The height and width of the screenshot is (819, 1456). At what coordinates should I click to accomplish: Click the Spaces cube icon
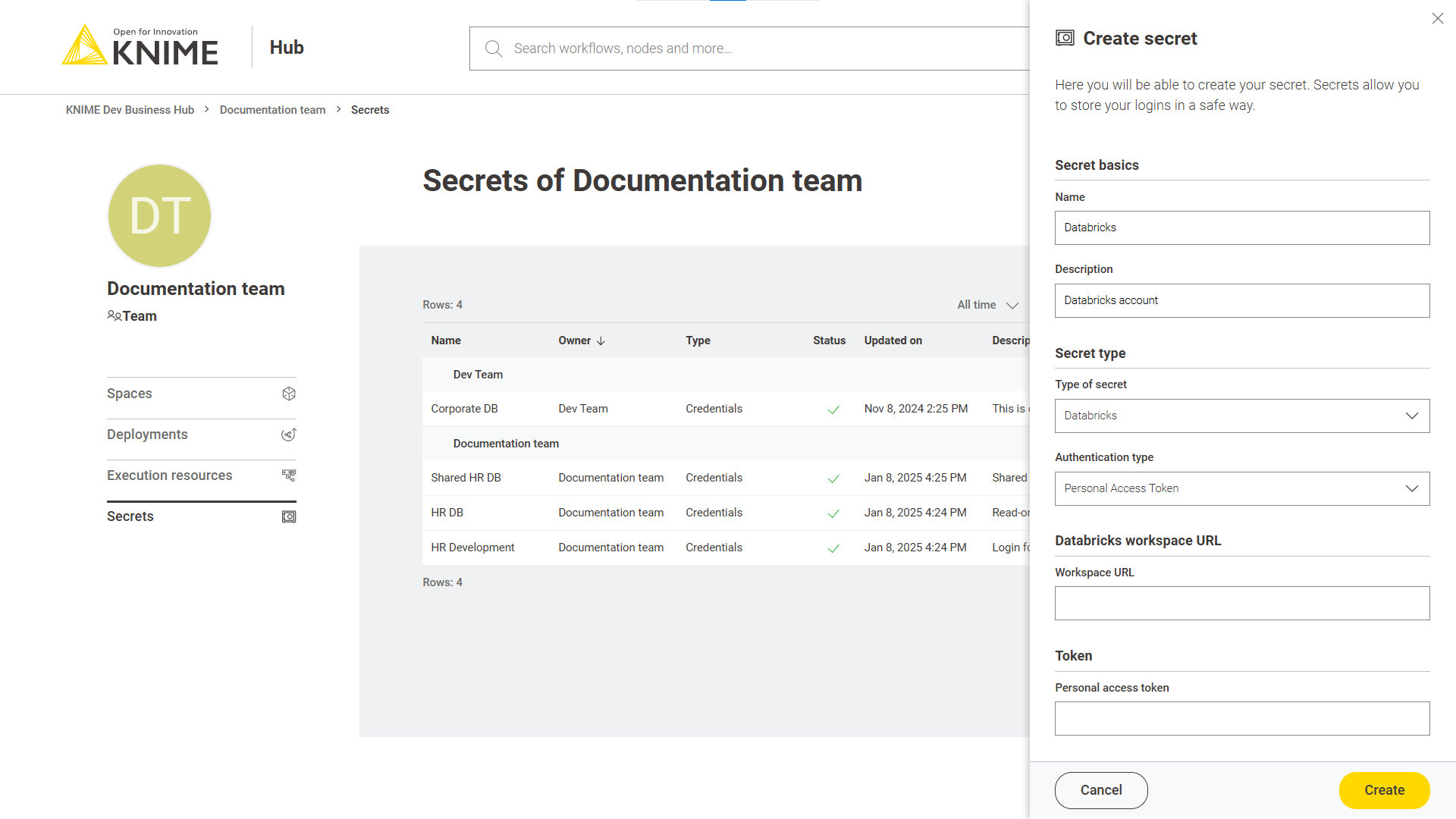coord(289,394)
